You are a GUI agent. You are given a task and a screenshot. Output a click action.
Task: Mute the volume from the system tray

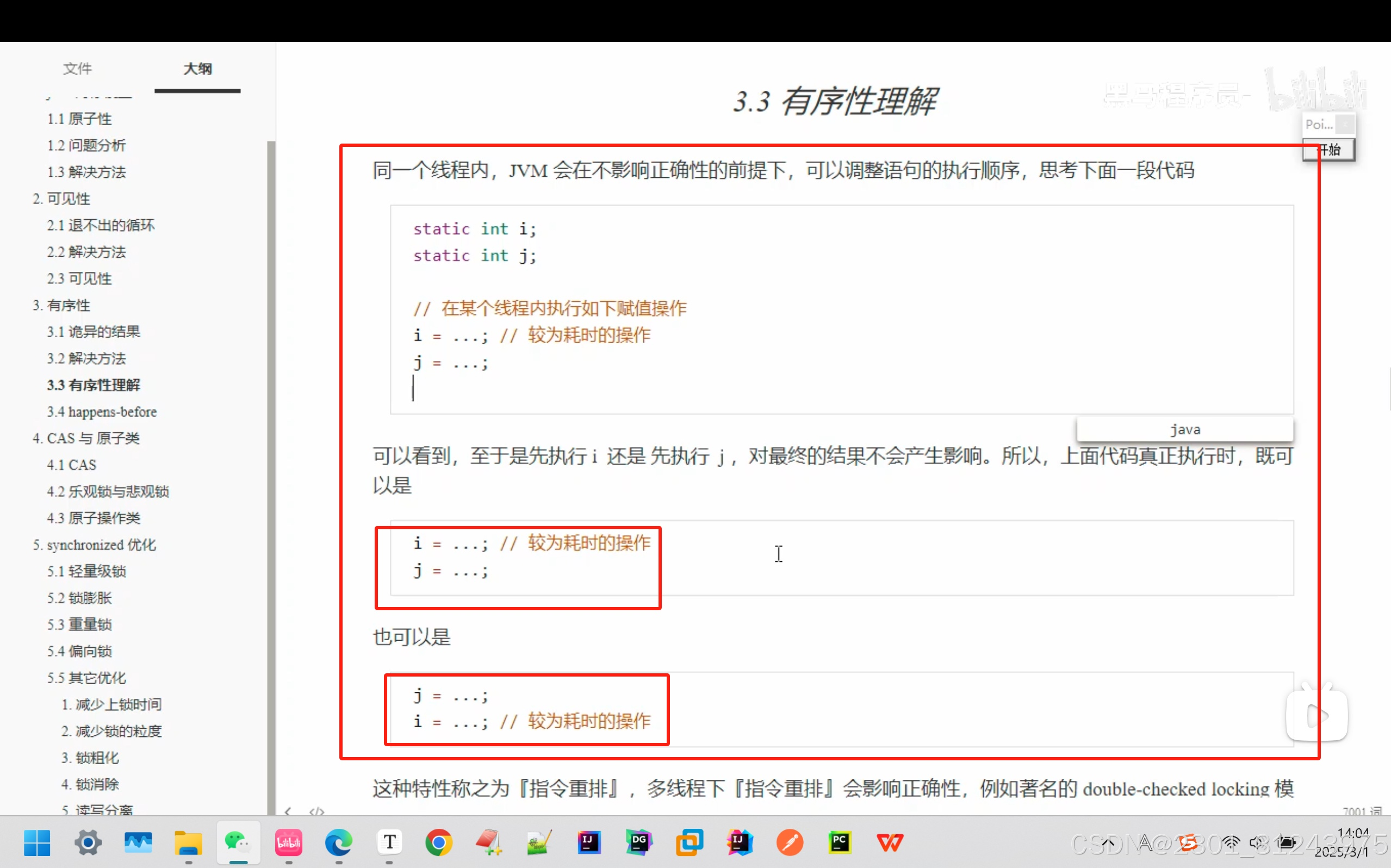coord(1260,843)
